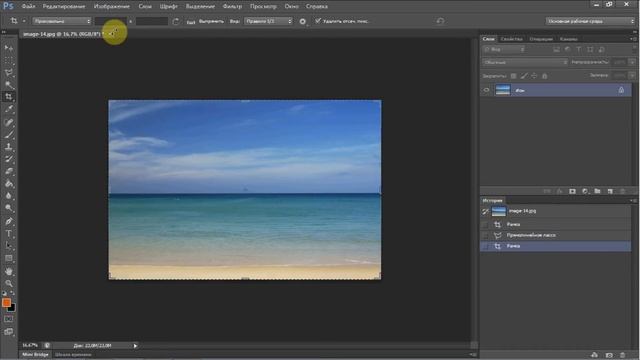Screen dimensions: 640x360
Task: Open crop settings gear in options bar
Action: [302, 21]
